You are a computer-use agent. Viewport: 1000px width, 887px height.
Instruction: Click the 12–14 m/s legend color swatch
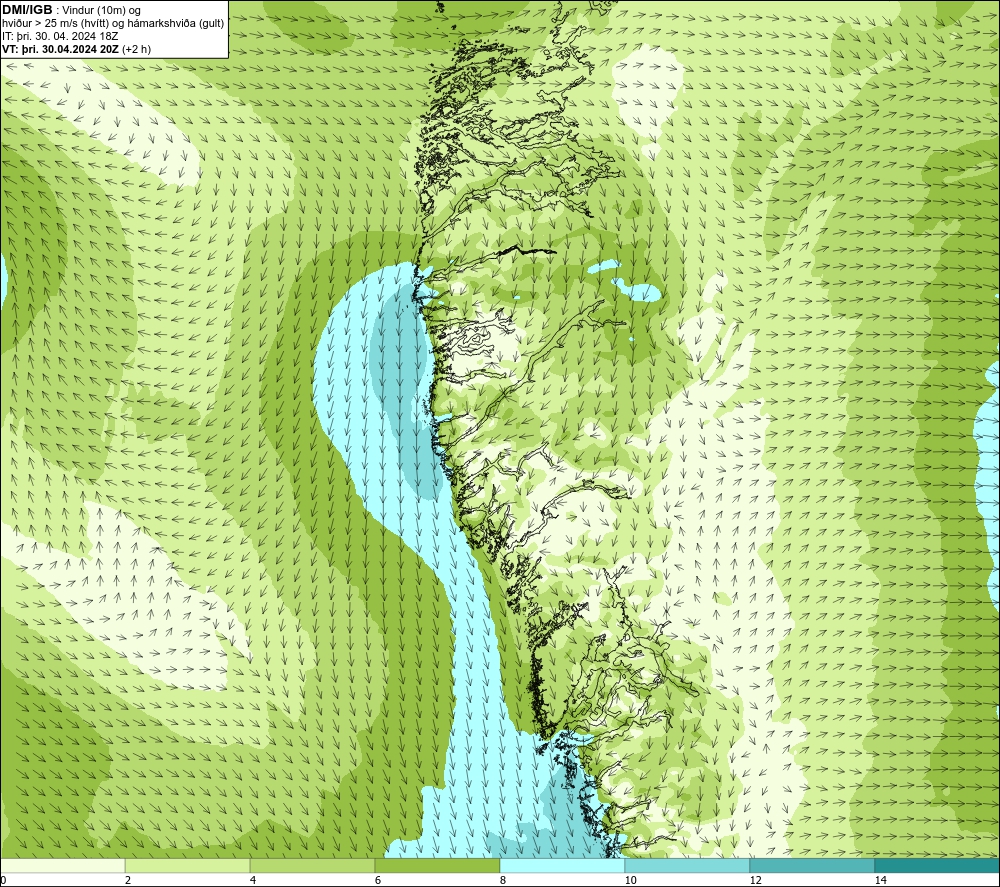[812, 866]
